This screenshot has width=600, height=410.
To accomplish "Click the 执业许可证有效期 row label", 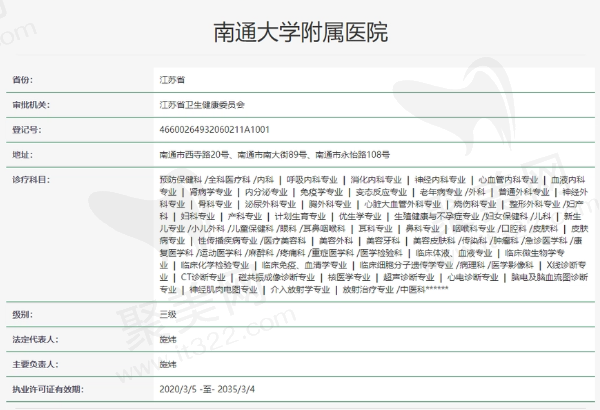I will tap(48, 389).
